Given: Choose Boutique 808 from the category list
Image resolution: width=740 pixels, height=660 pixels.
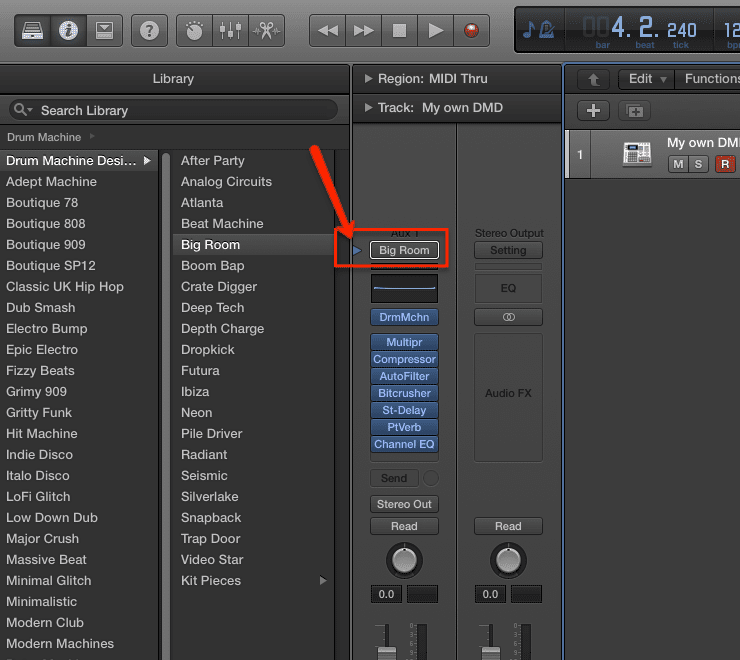Looking at the screenshot, I should coord(46,224).
